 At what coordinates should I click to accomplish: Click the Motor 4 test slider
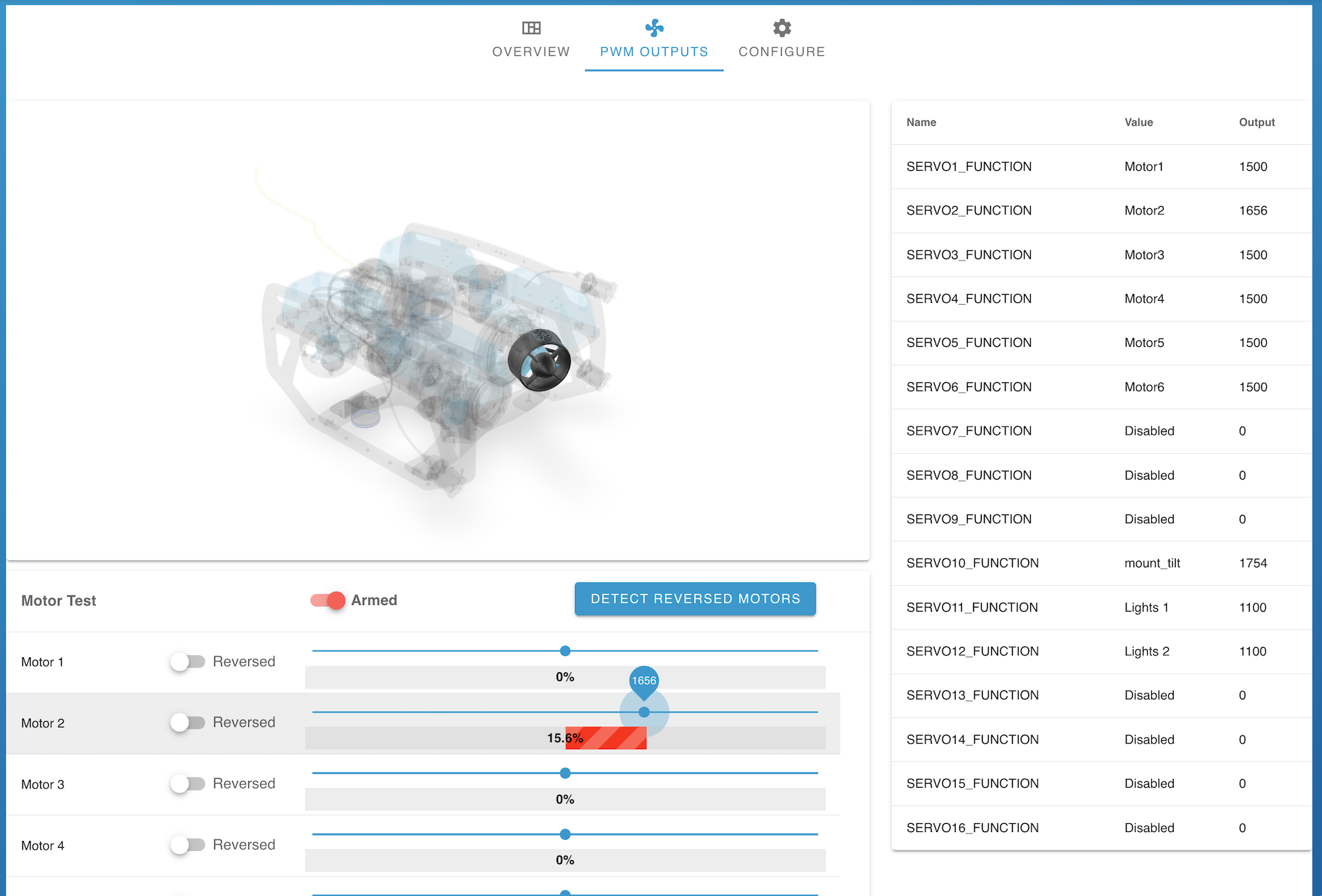[x=565, y=834]
